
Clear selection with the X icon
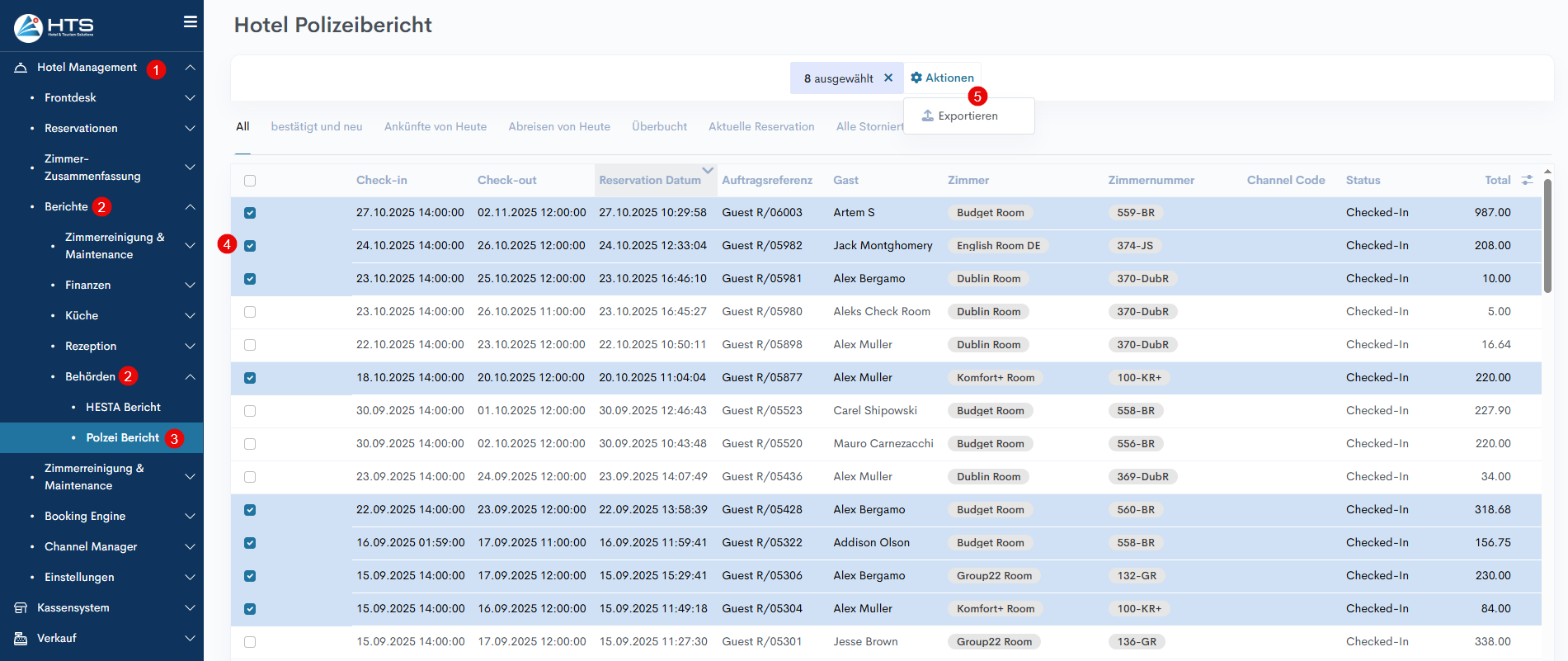coord(888,78)
